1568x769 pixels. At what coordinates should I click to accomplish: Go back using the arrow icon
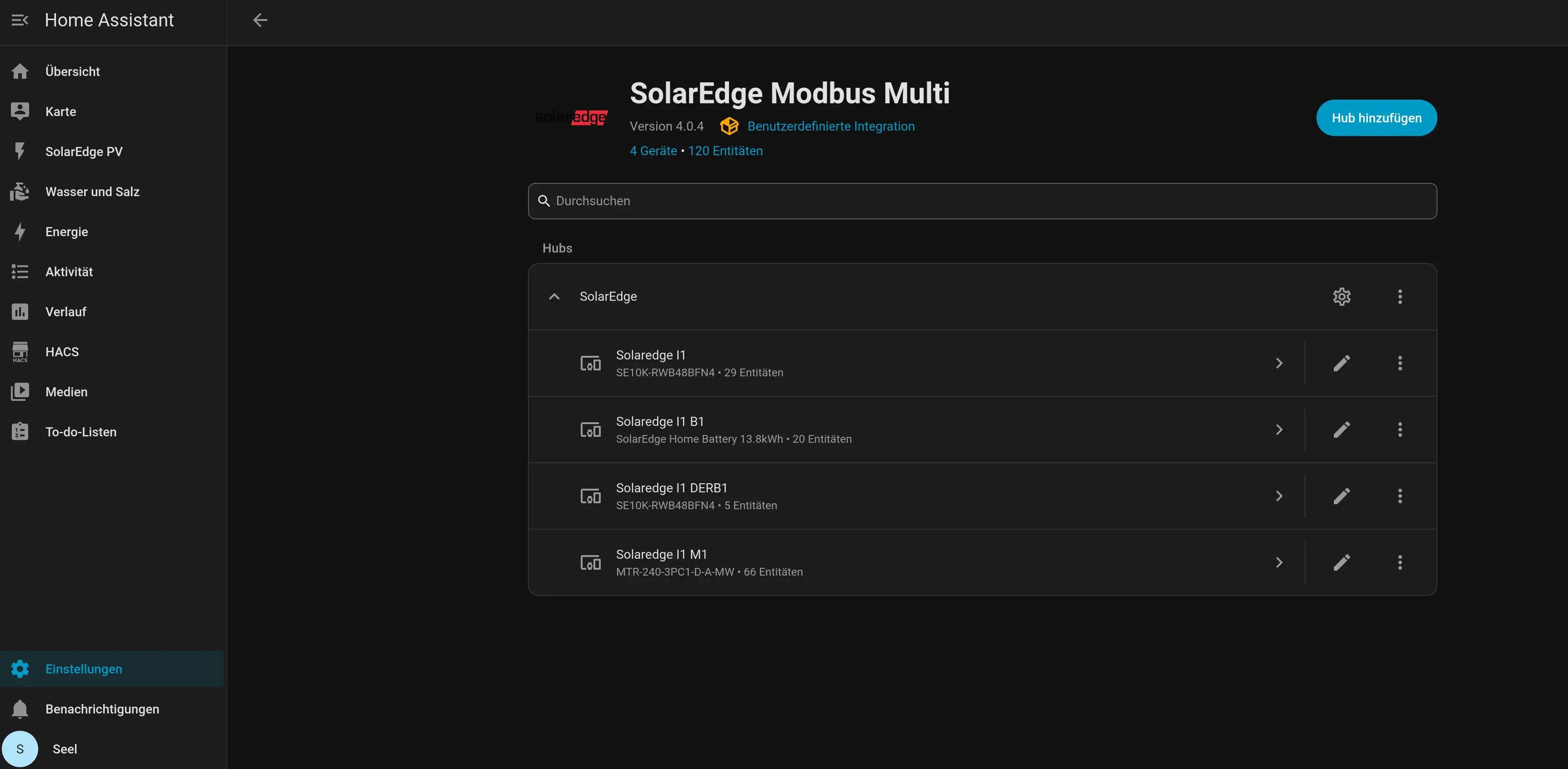(x=260, y=20)
